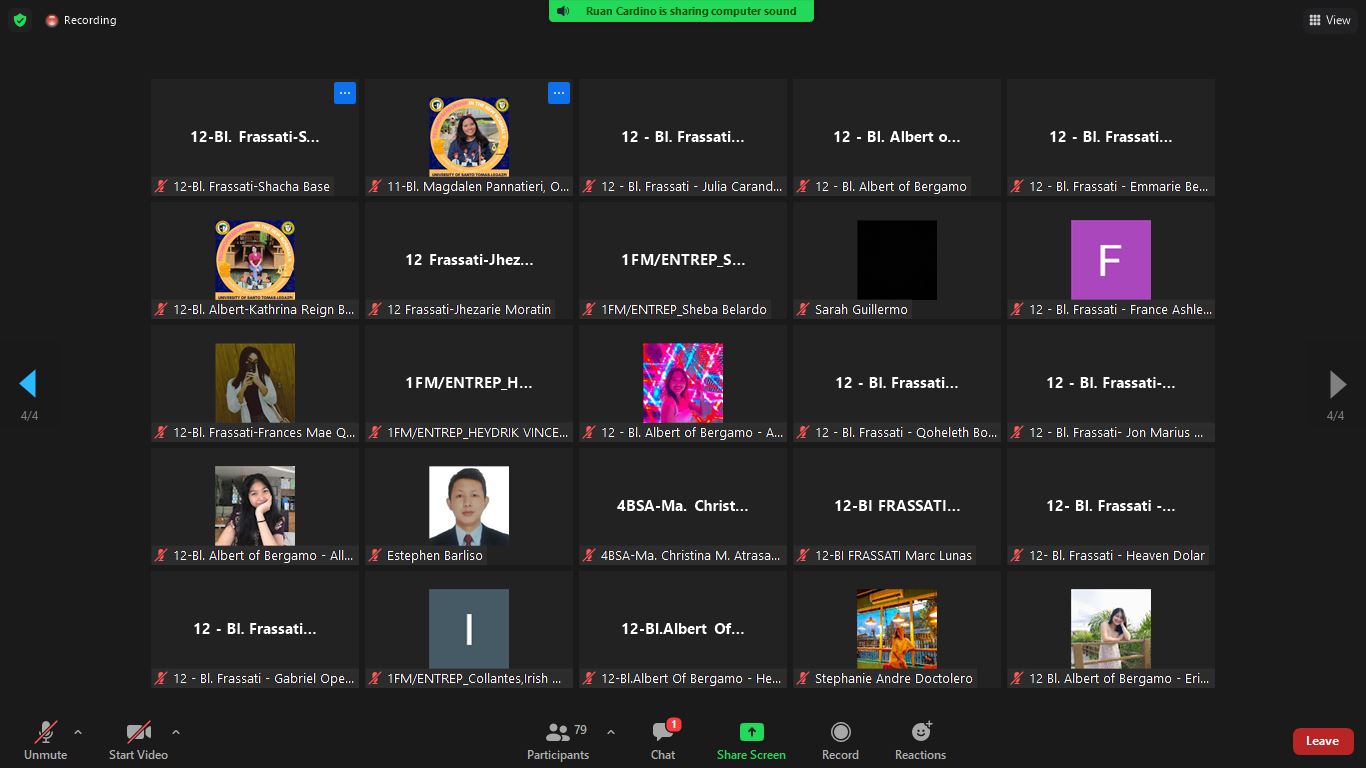Click the right gallery page arrow

click(1337, 384)
